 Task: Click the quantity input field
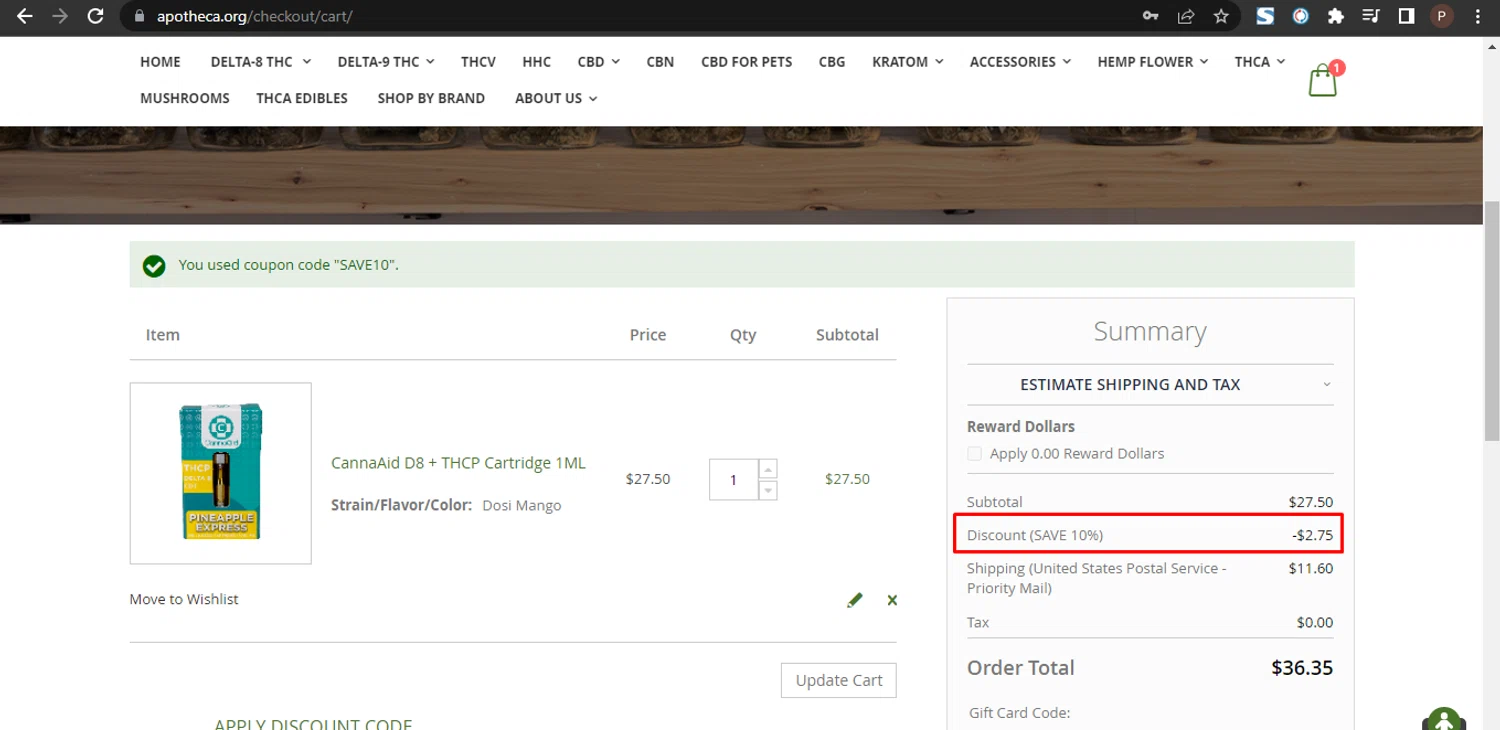733,480
